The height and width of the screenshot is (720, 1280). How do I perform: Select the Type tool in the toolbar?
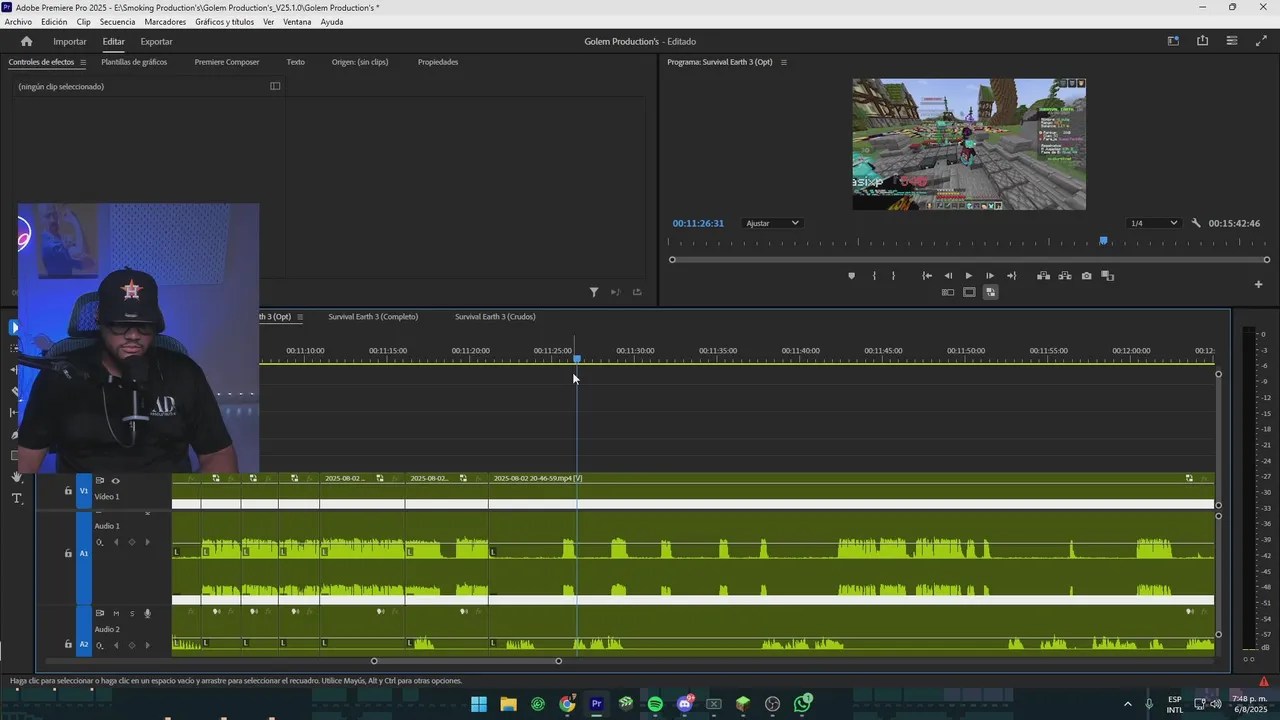coord(16,498)
